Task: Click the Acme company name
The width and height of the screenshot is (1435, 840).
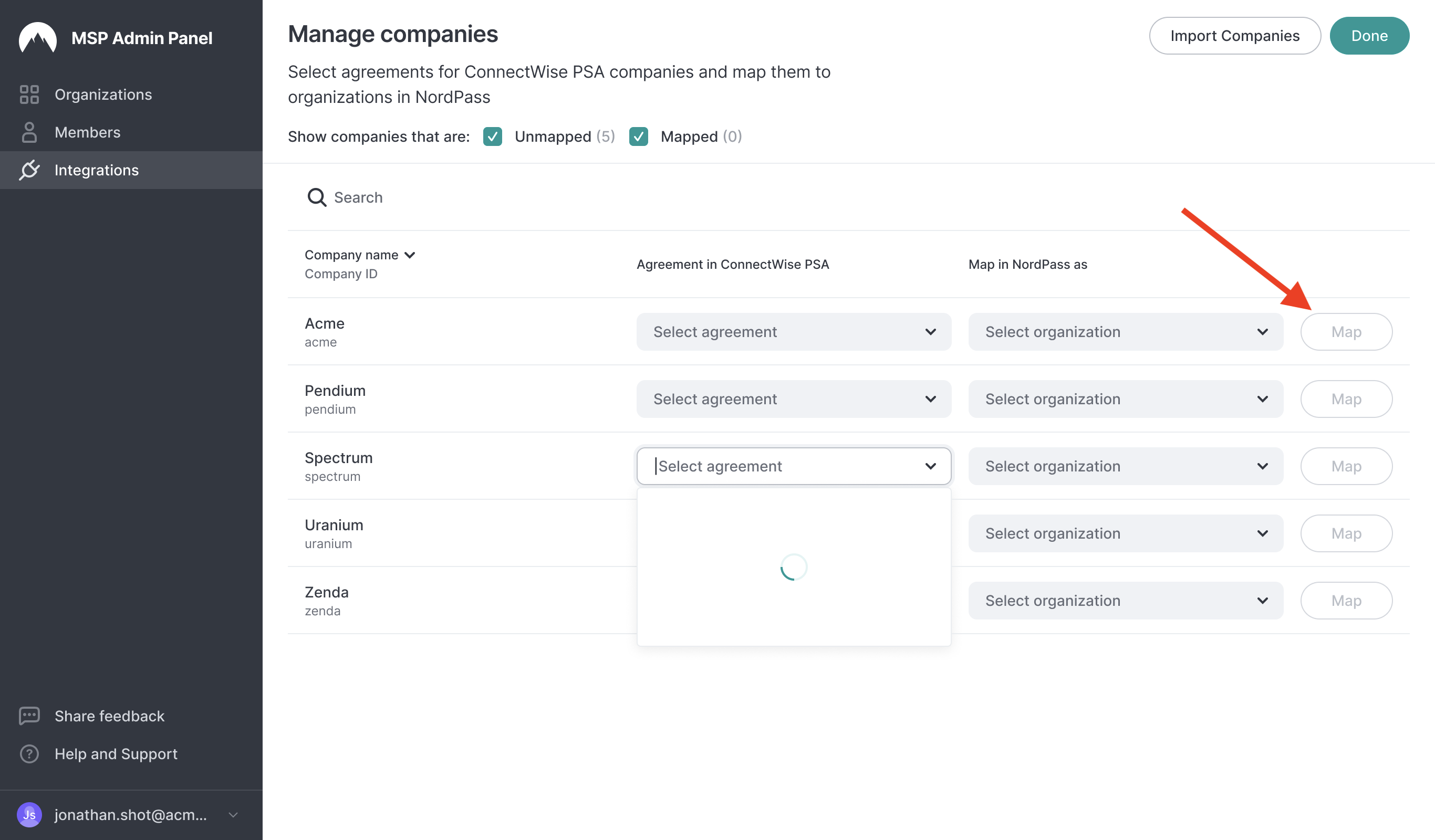Action: pos(325,323)
